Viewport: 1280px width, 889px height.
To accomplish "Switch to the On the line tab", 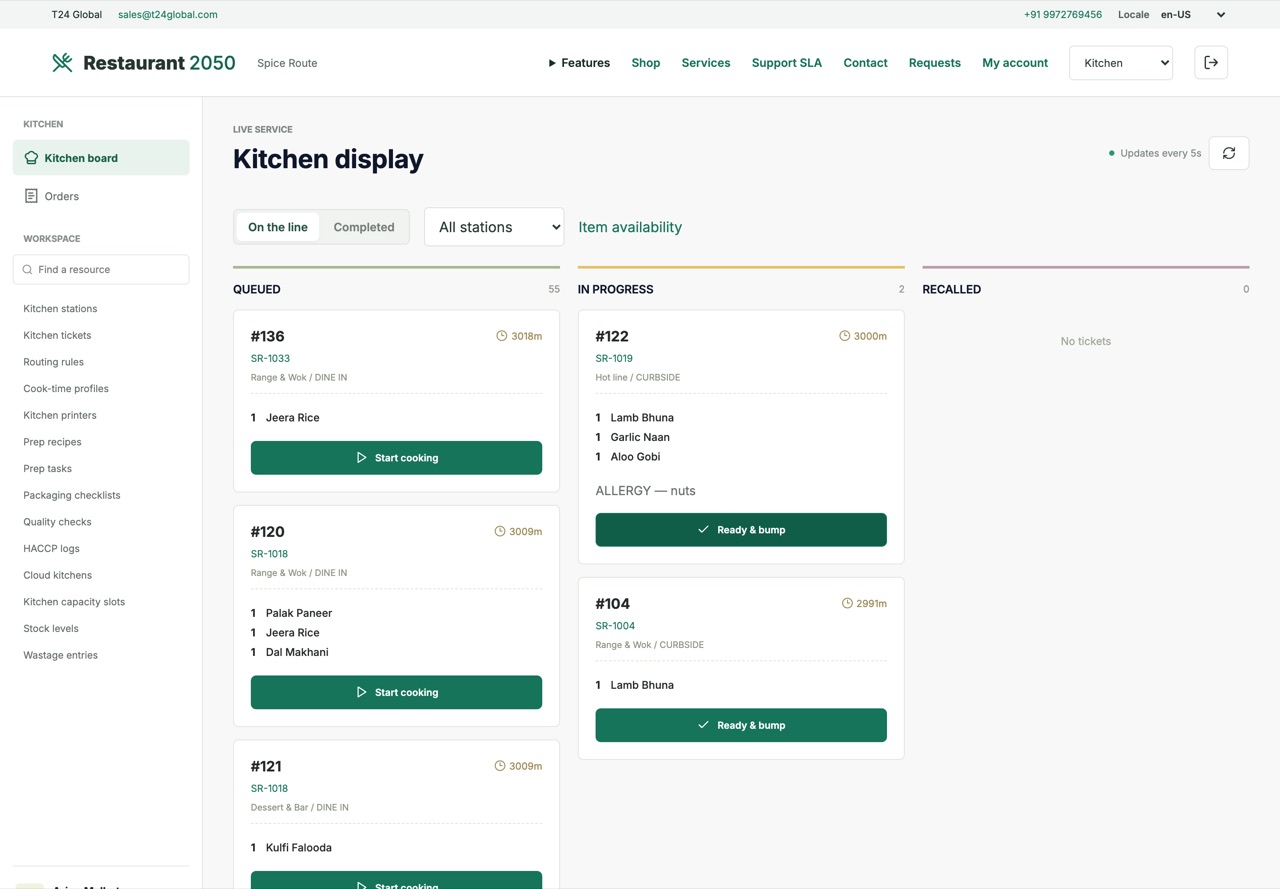I will pos(278,227).
